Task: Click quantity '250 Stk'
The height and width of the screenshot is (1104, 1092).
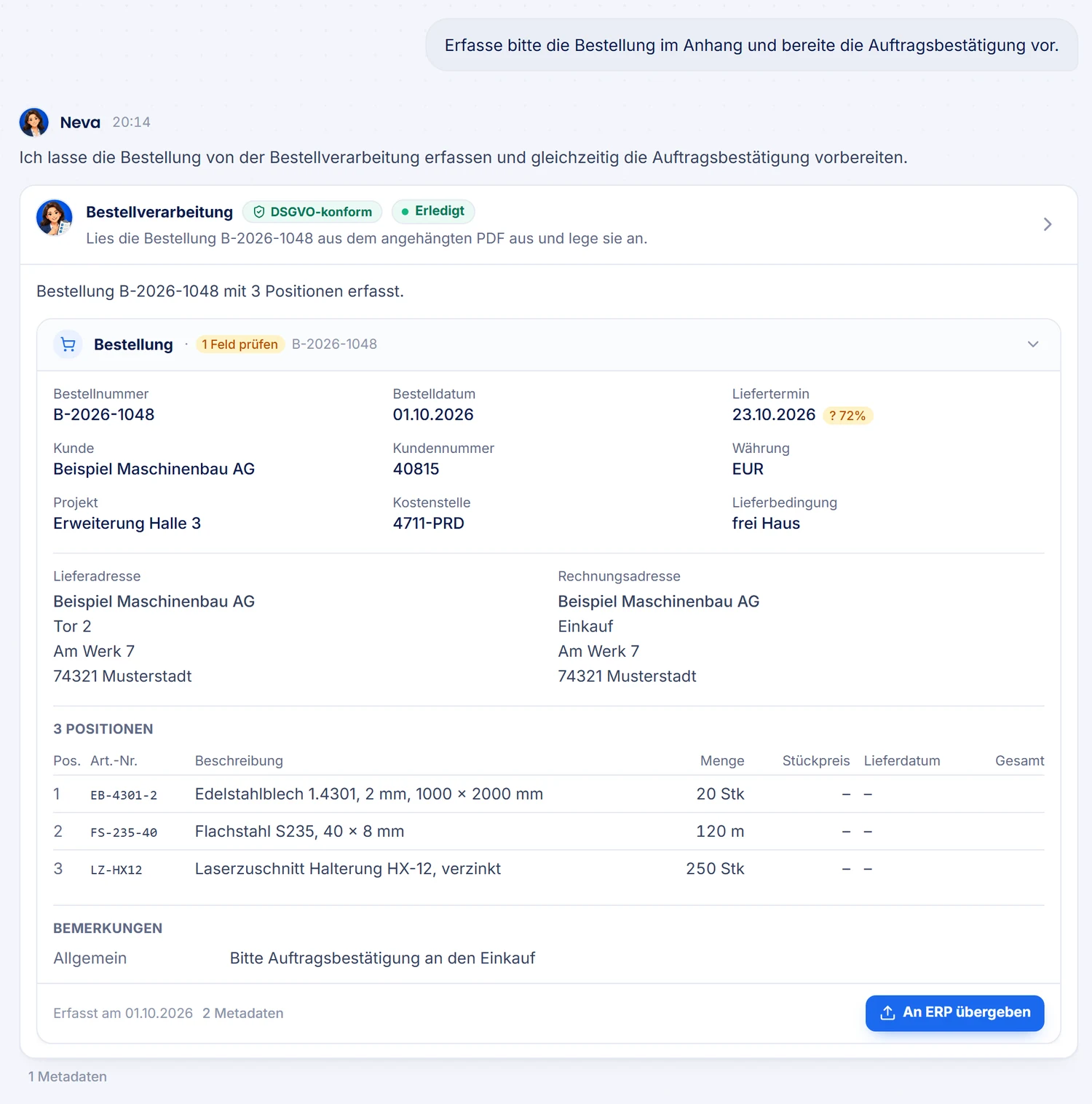Action: tap(715, 869)
